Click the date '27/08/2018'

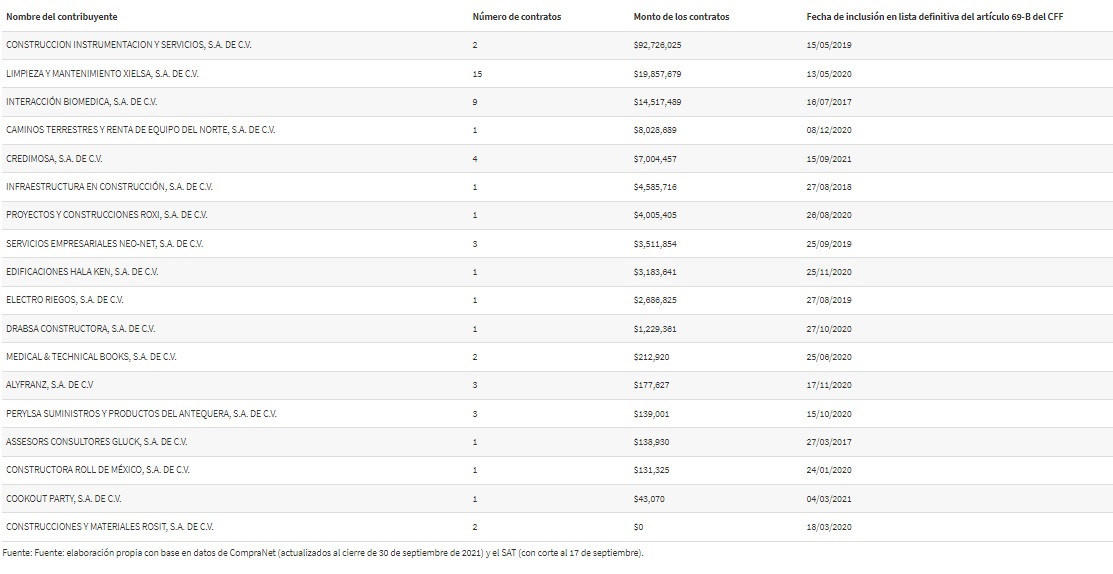point(829,187)
